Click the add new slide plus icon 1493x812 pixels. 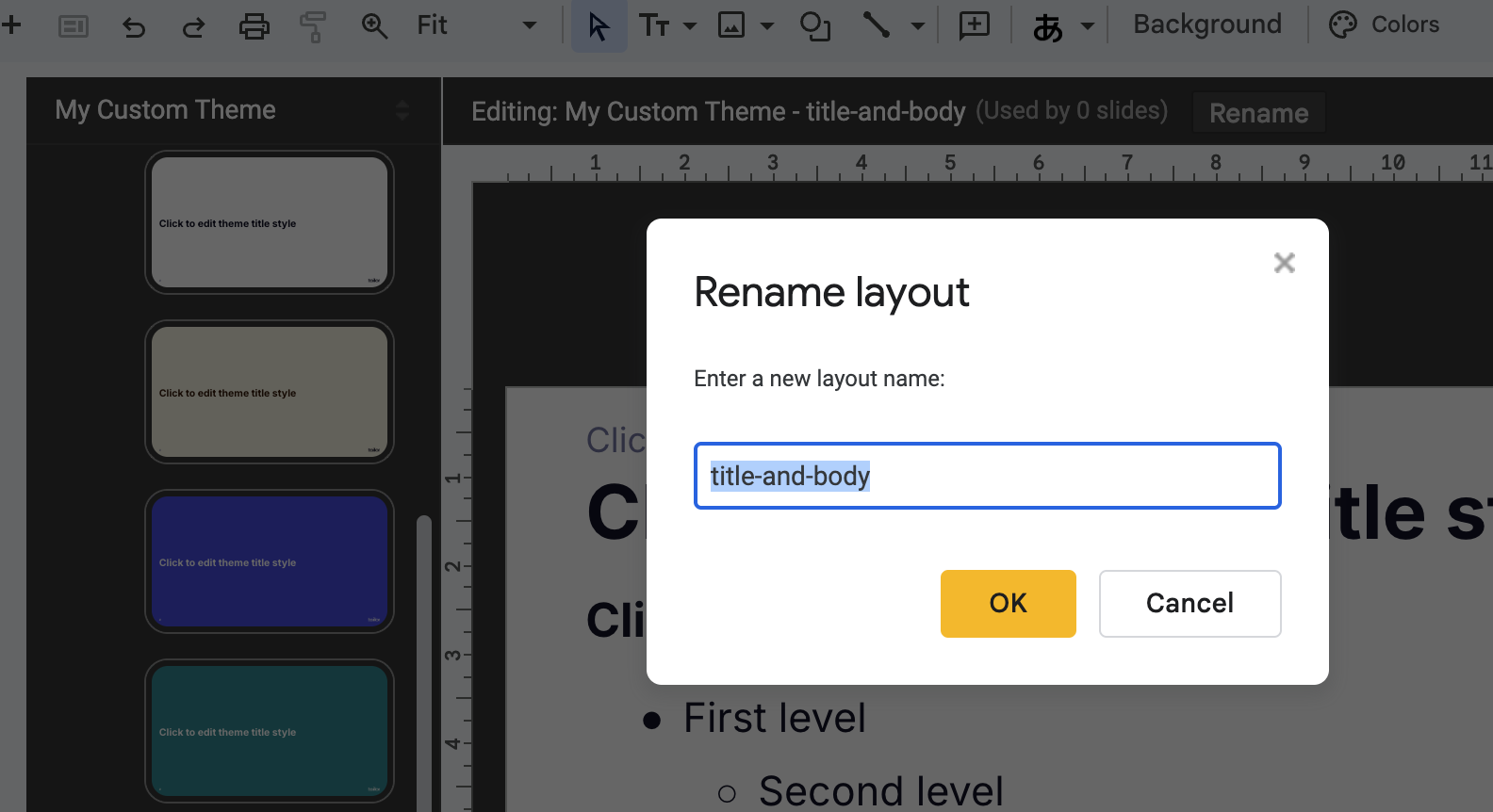coord(11,24)
